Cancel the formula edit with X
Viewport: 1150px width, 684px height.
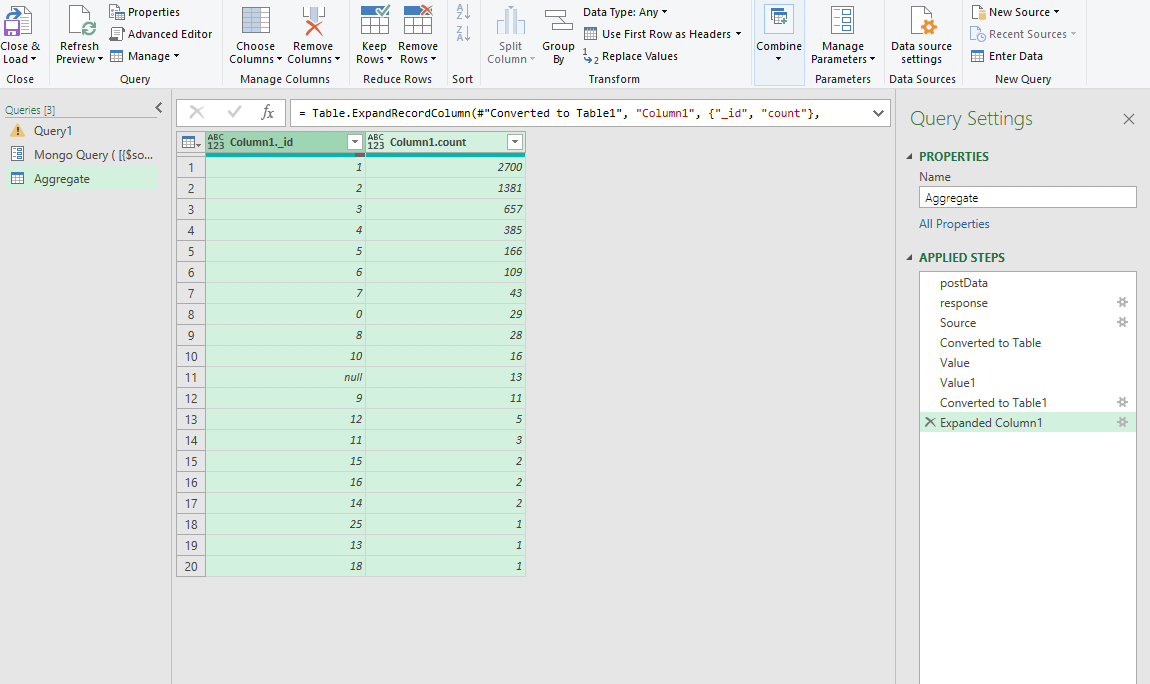click(x=197, y=112)
